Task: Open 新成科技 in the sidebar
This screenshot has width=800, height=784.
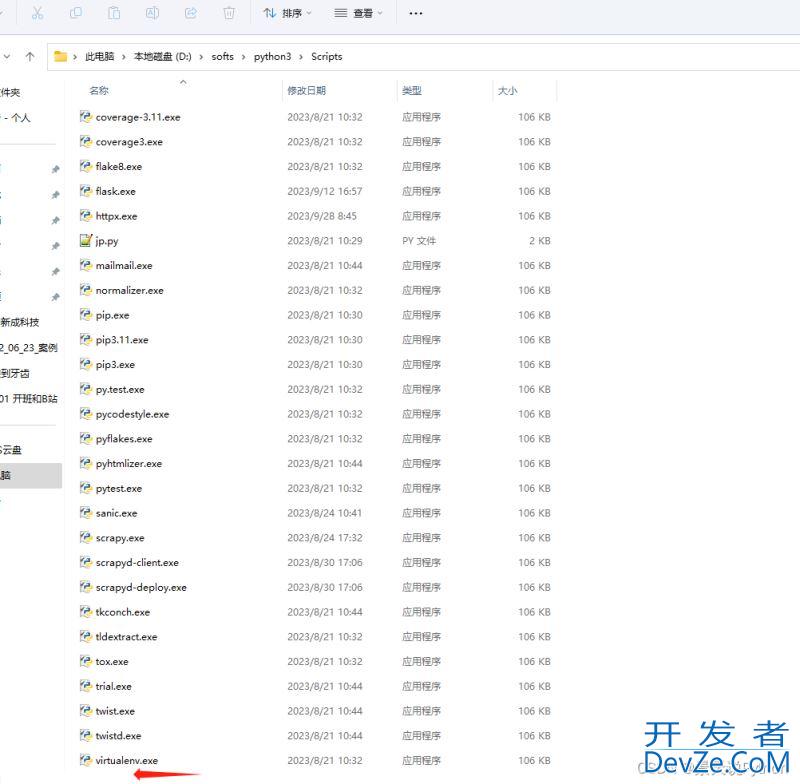Action: [19, 322]
